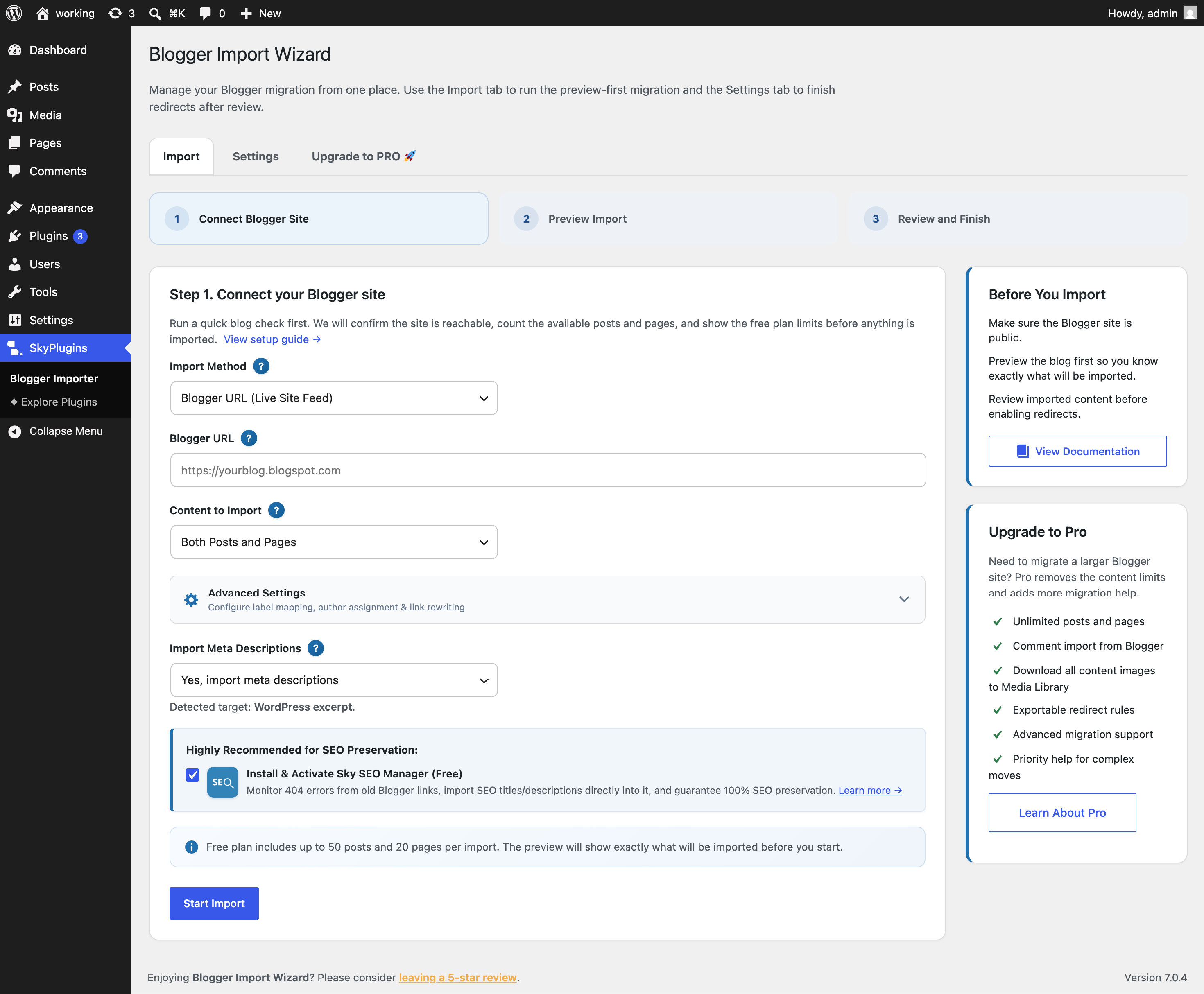Open the pending updates icon
This screenshot has width=1204, height=994.
(115, 13)
